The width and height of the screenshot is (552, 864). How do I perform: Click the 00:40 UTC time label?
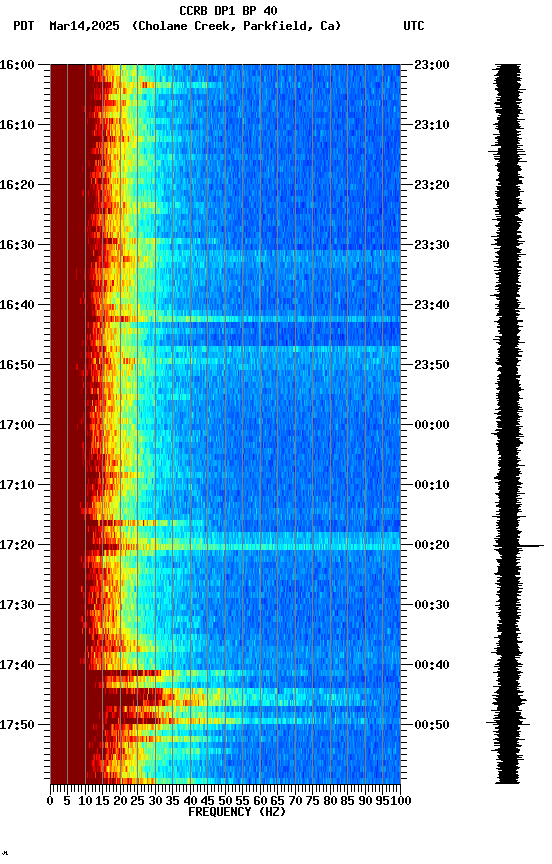(x=432, y=665)
